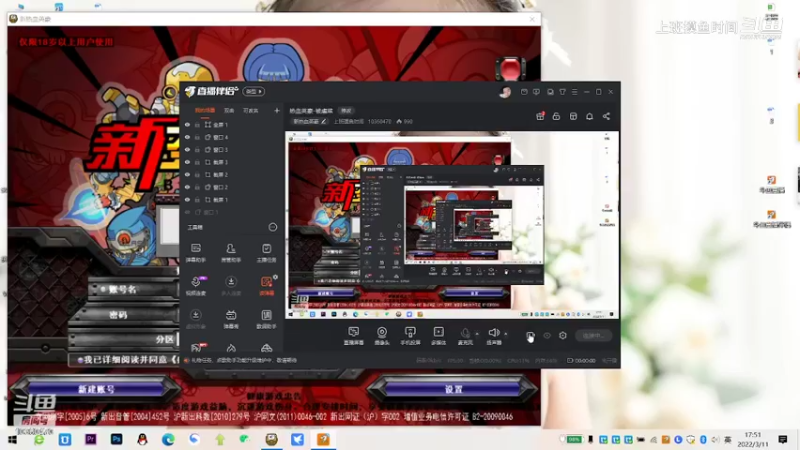Open the server region tag beside the logo
Image resolution: width=800 pixels, height=450 pixels.
[x=254, y=91]
